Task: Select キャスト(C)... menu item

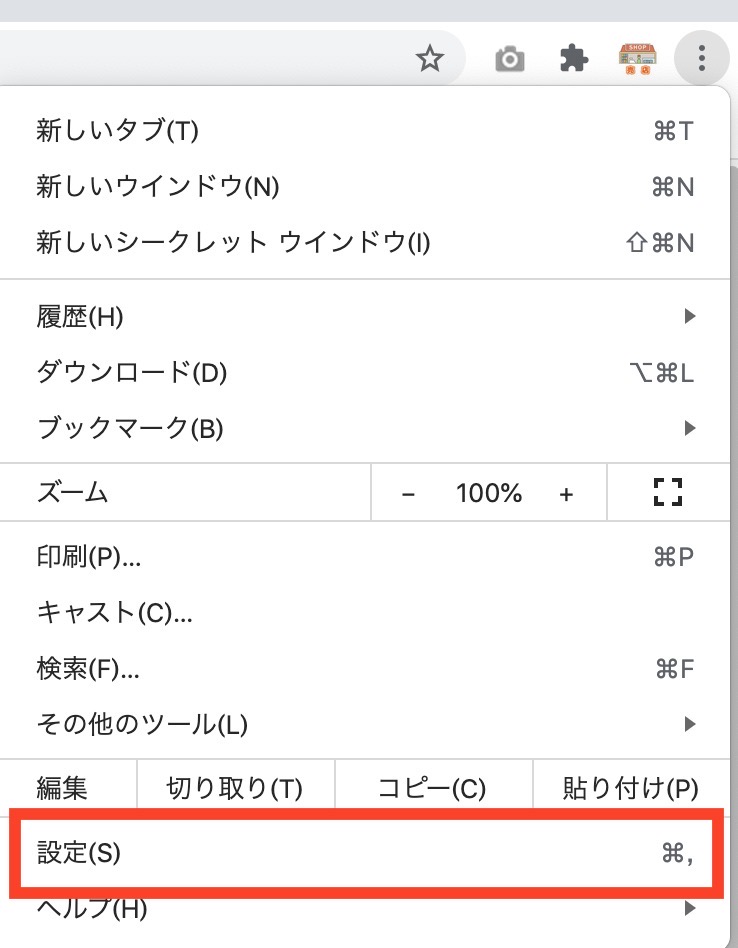Action: coord(114,612)
